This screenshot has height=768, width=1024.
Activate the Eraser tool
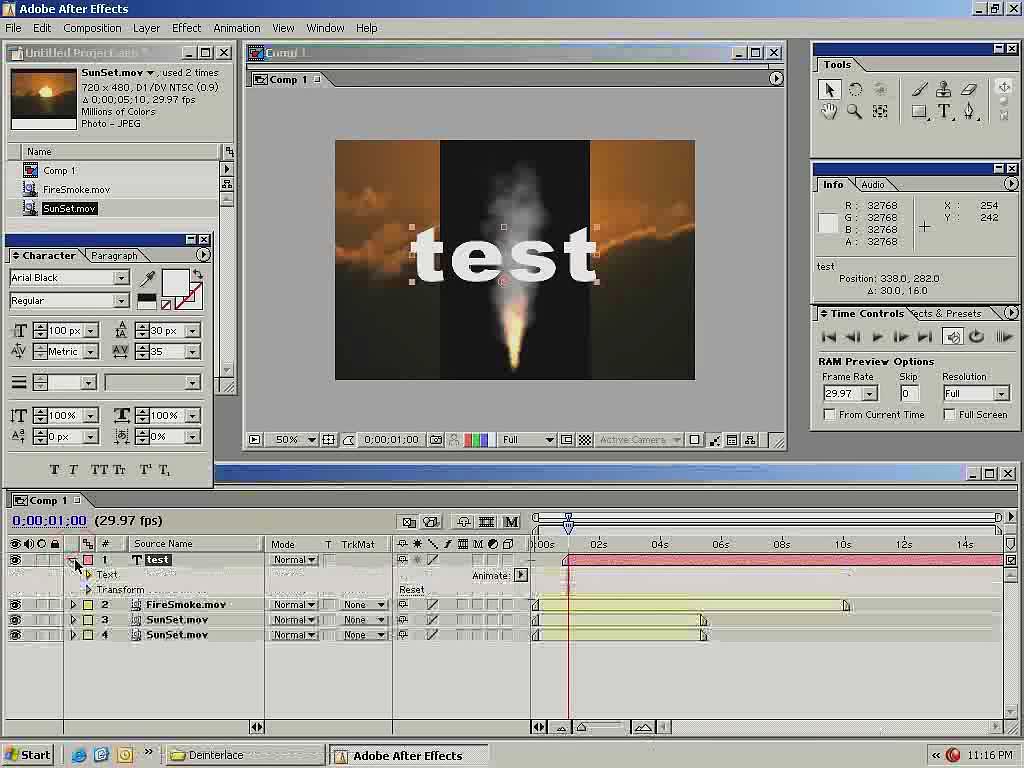969,89
